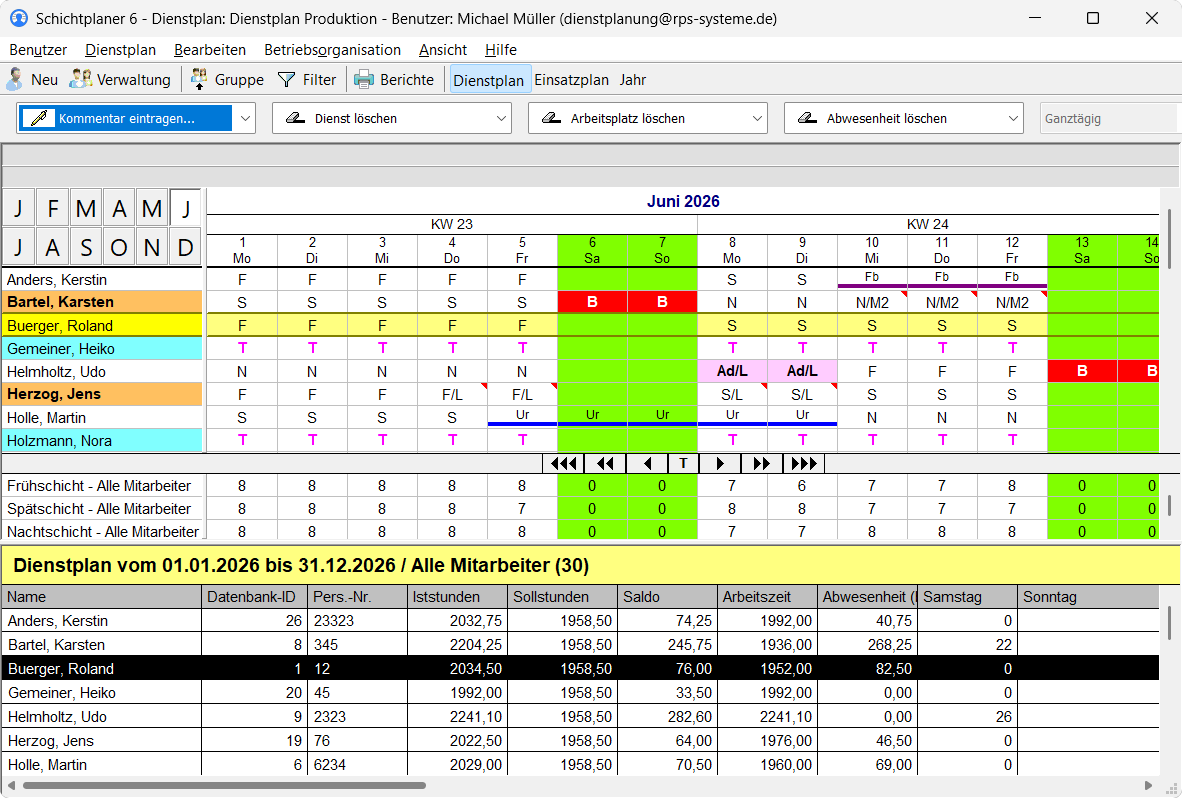Click the Gruppe toolbar icon
This screenshot has width=1182, height=798.
199,79
